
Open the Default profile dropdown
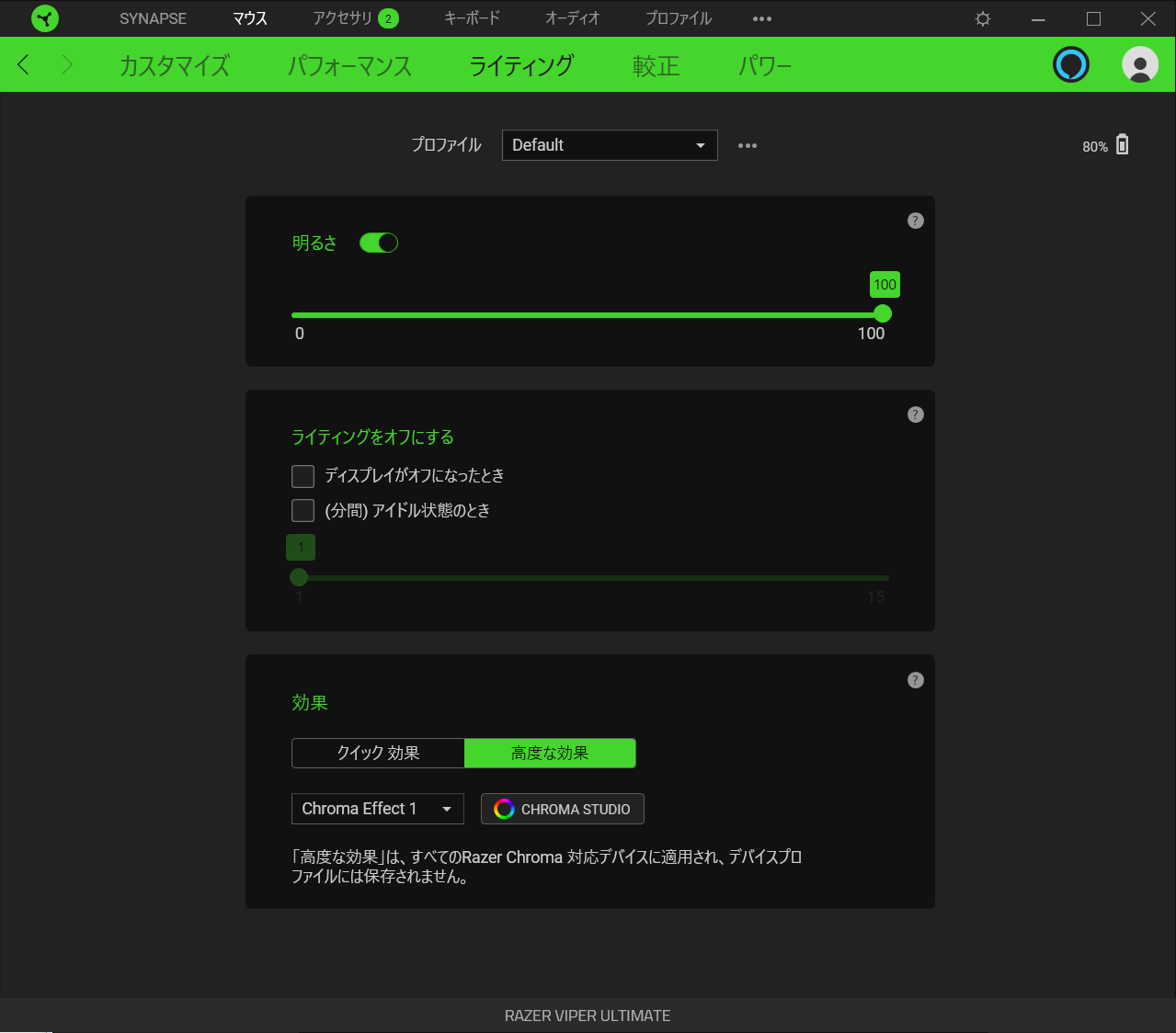pos(610,145)
